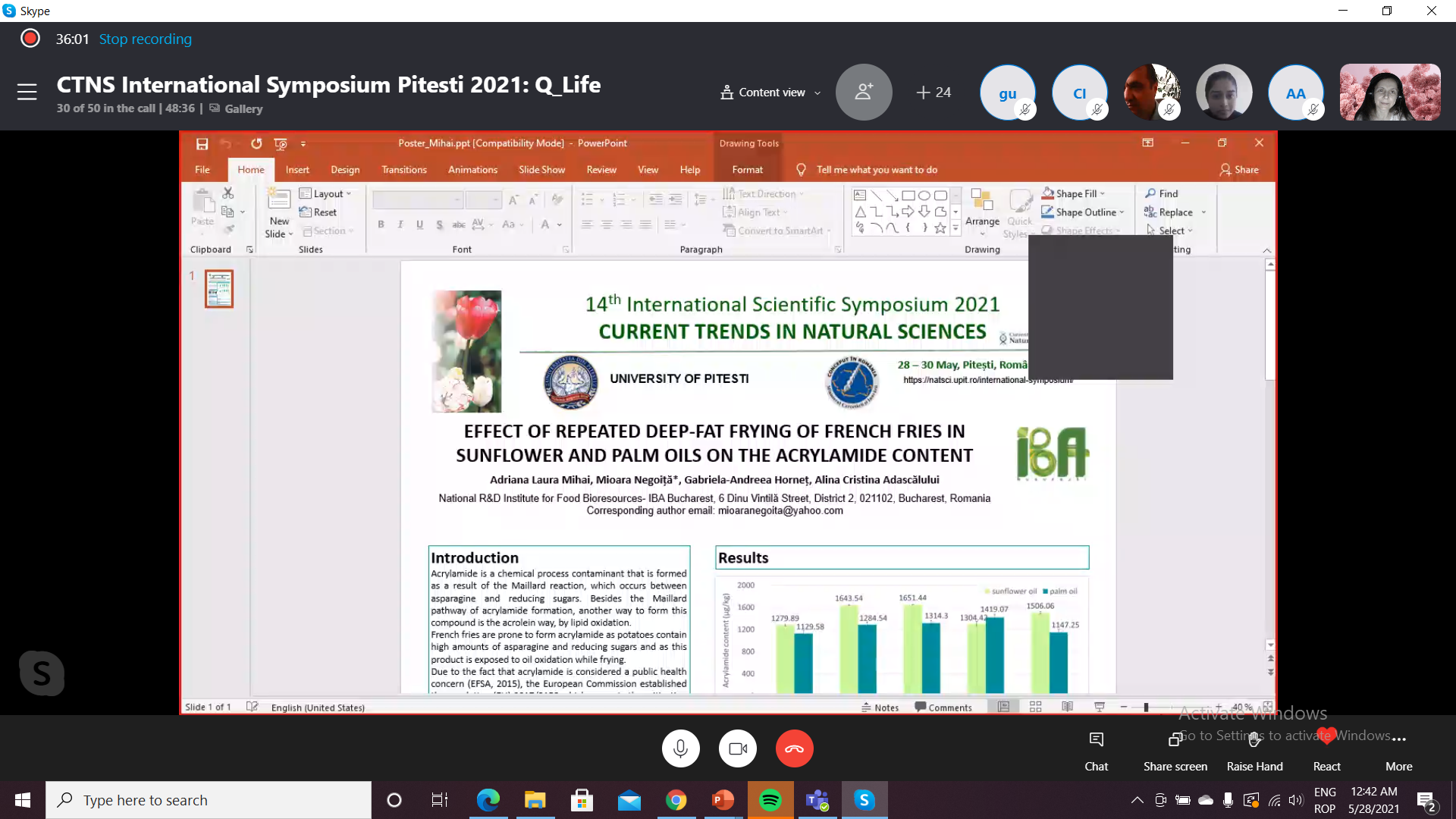Viewport: 1456px width, 819px height.
Task: Click Reset slide button
Action: [318, 212]
